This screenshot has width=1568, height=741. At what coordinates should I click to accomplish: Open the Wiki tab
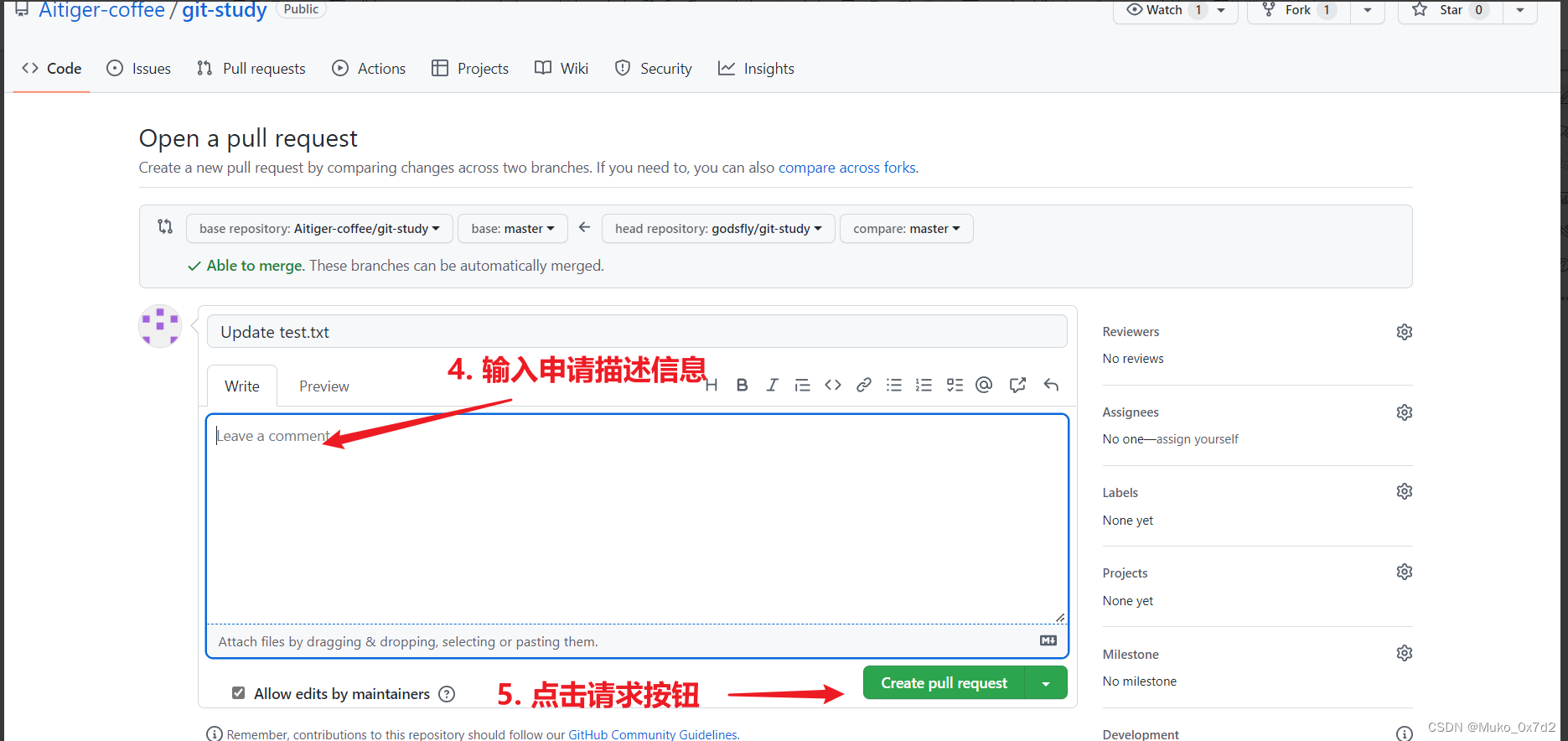click(561, 69)
